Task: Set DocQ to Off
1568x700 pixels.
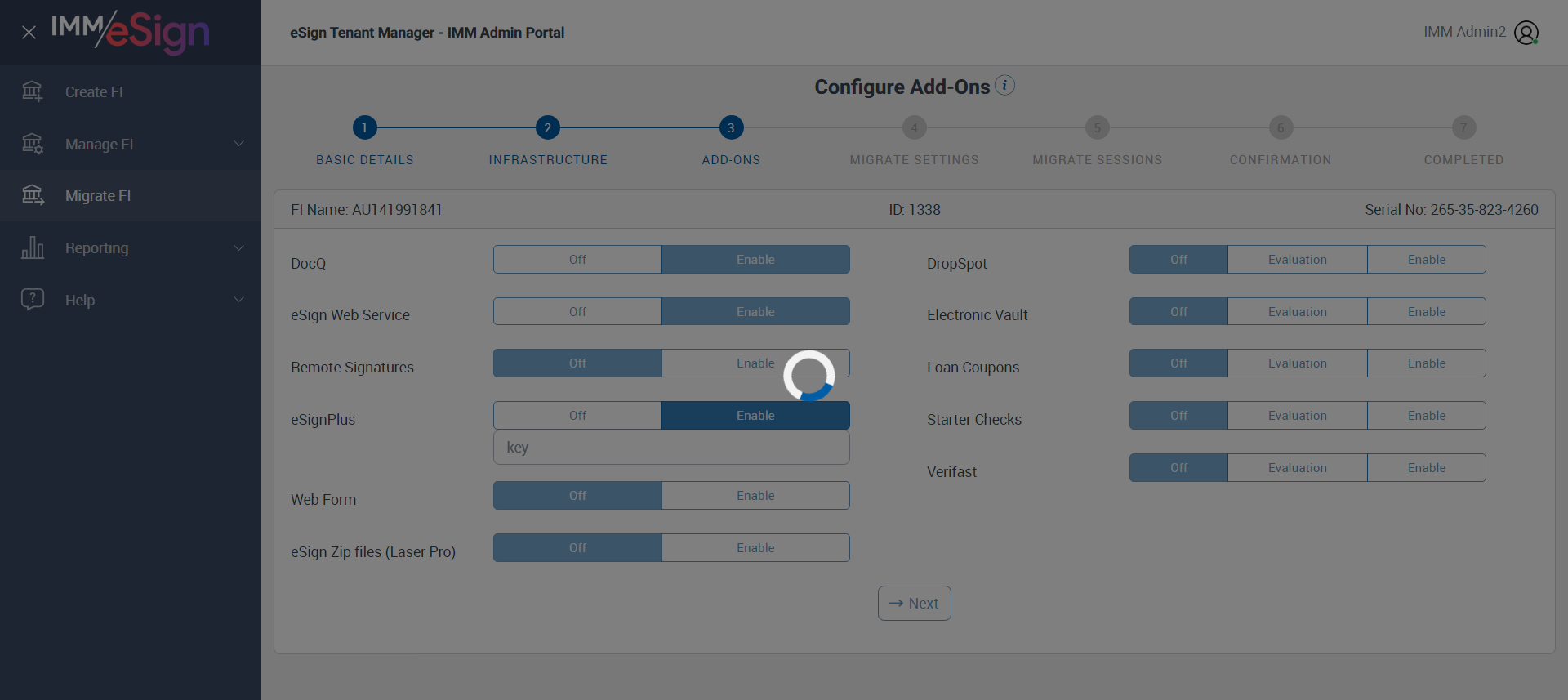Action: (x=577, y=260)
